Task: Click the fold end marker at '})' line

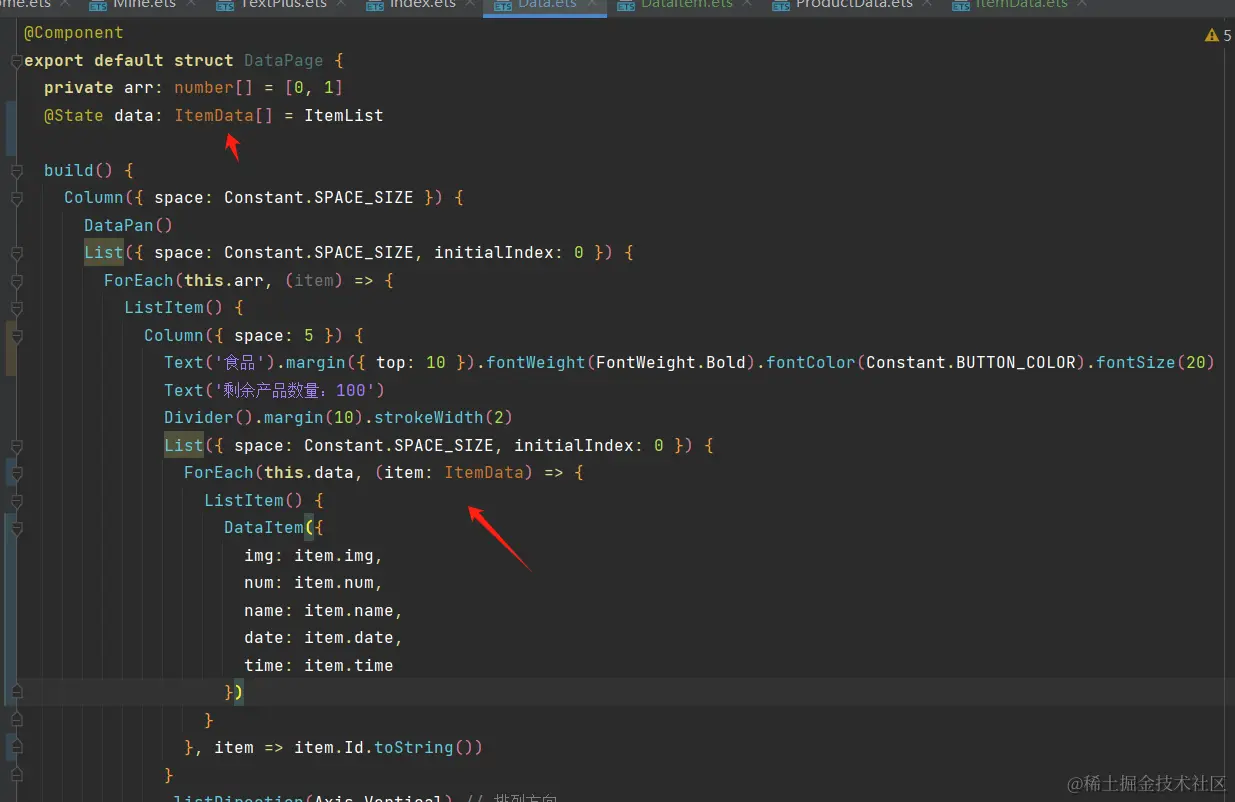Action: pyautogui.click(x=15, y=692)
